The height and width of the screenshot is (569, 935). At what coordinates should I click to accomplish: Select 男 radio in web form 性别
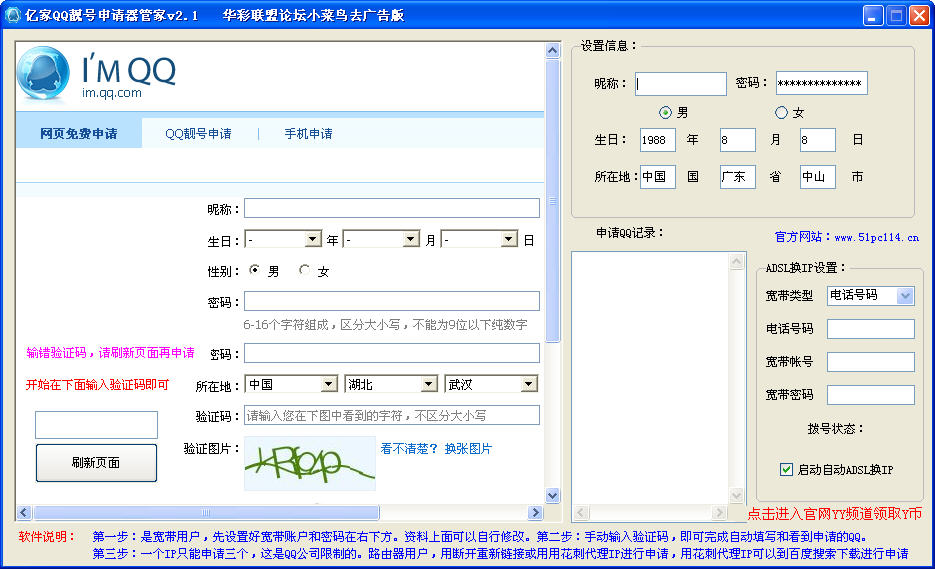(x=255, y=270)
